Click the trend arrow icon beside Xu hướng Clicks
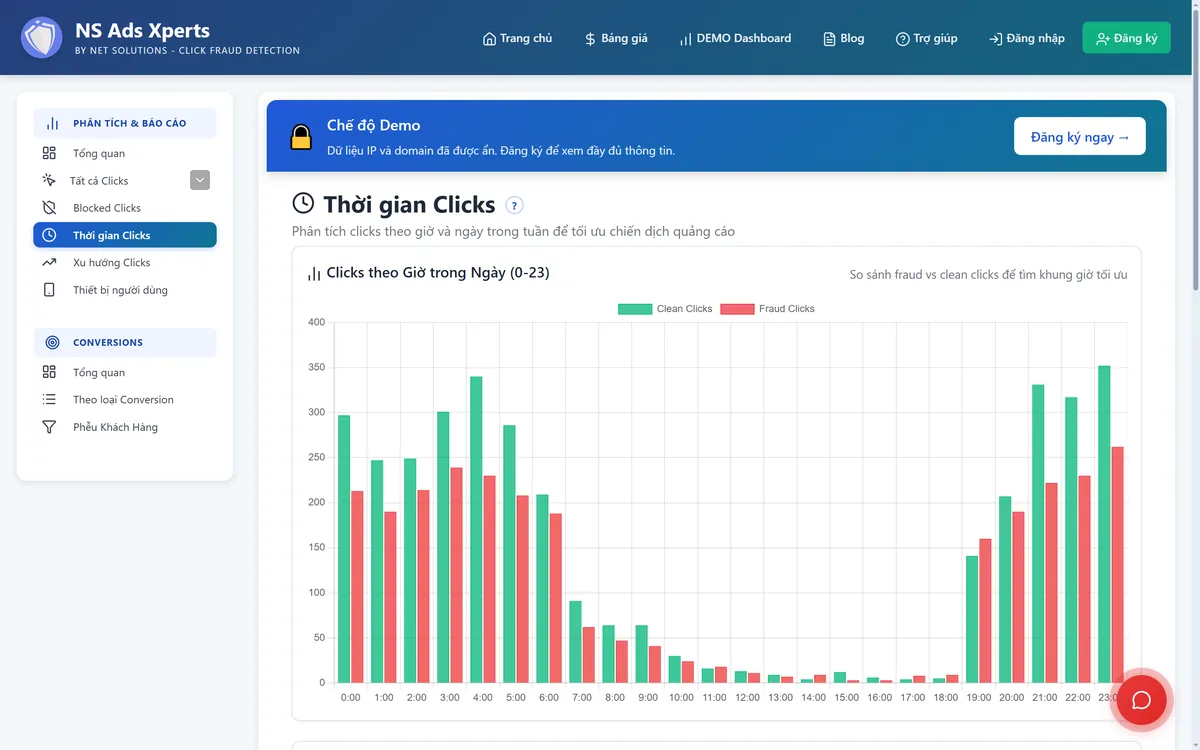 (x=49, y=262)
